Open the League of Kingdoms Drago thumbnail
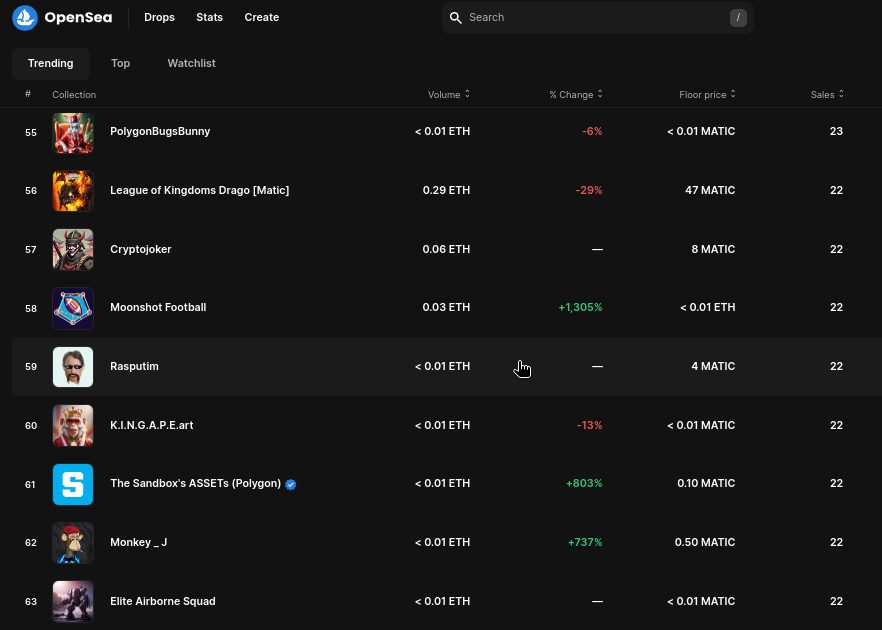This screenshot has width=882, height=630. [73, 191]
